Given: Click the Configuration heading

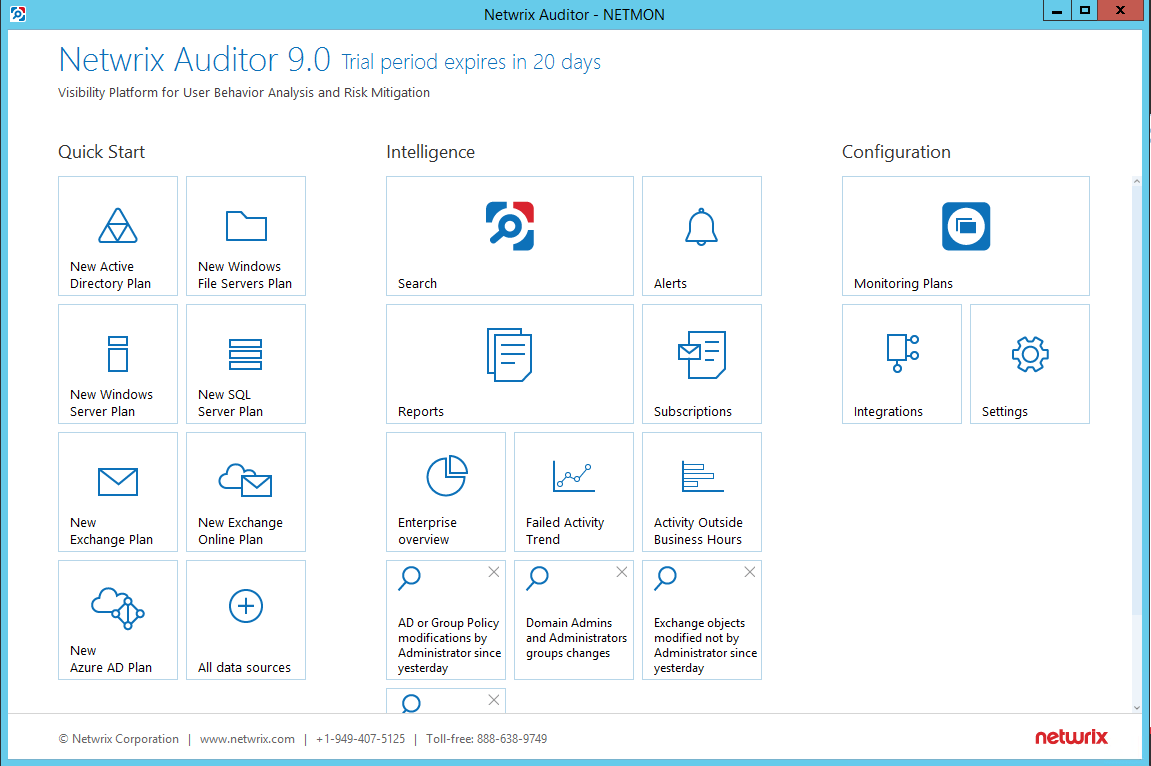Looking at the screenshot, I should coord(896,152).
